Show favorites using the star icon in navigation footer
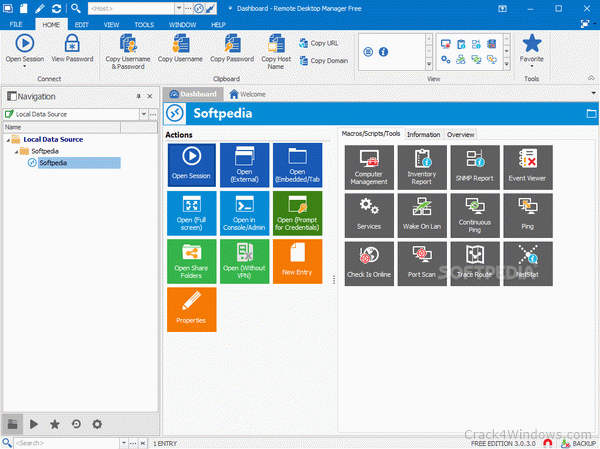Screen dimensions: 600x449 coord(55,424)
